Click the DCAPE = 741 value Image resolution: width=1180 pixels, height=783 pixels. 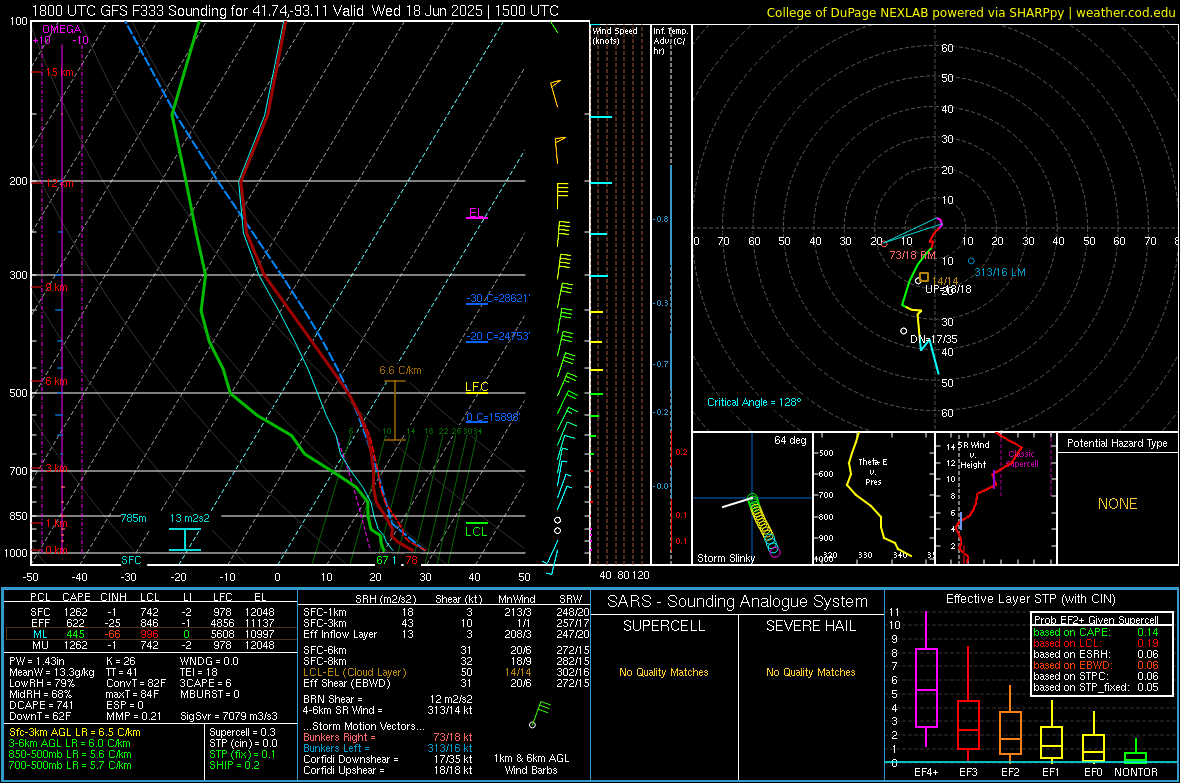point(41,705)
